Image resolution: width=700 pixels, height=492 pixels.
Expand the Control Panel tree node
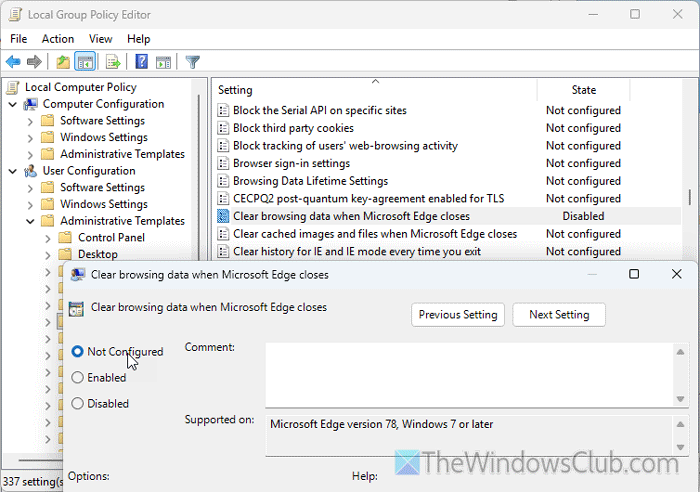[48, 238]
